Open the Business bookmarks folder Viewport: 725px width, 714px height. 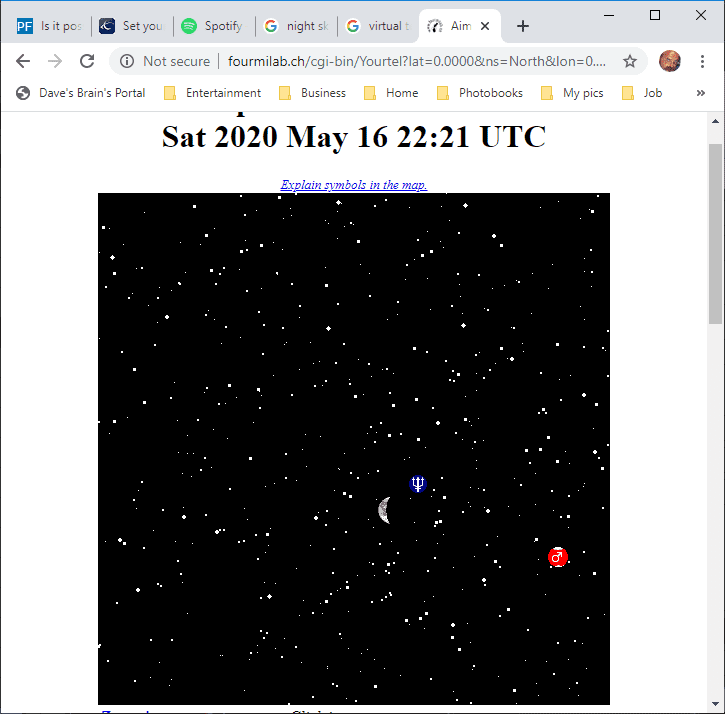click(313, 93)
